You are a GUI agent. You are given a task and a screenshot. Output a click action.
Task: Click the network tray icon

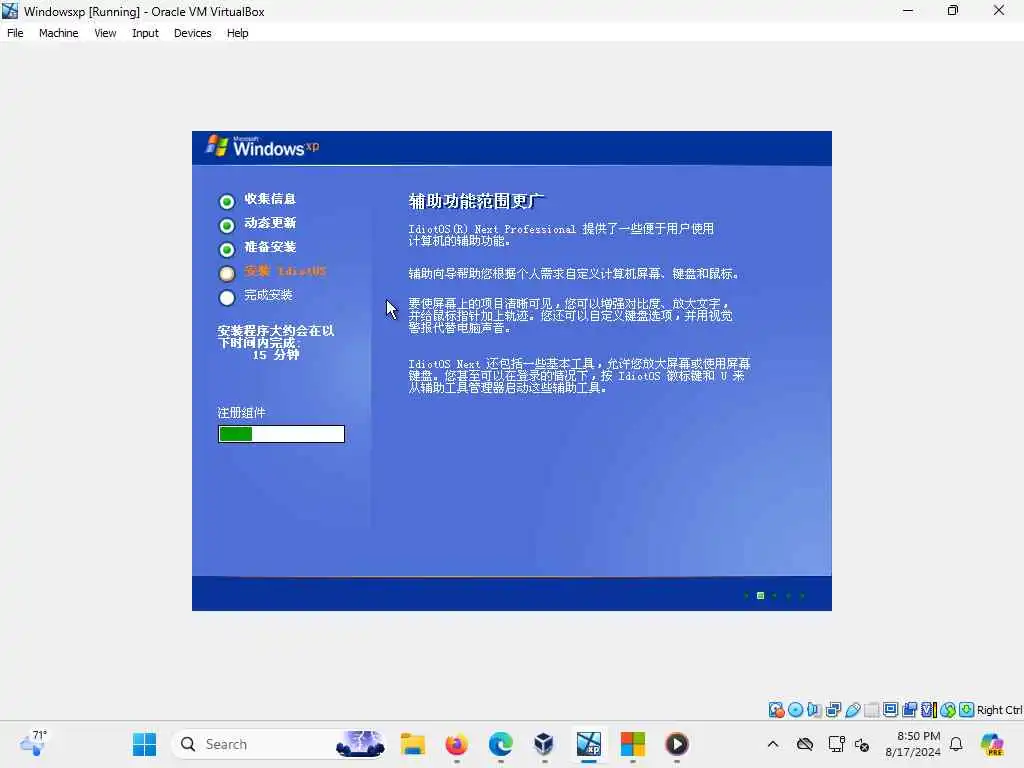click(x=836, y=744)
